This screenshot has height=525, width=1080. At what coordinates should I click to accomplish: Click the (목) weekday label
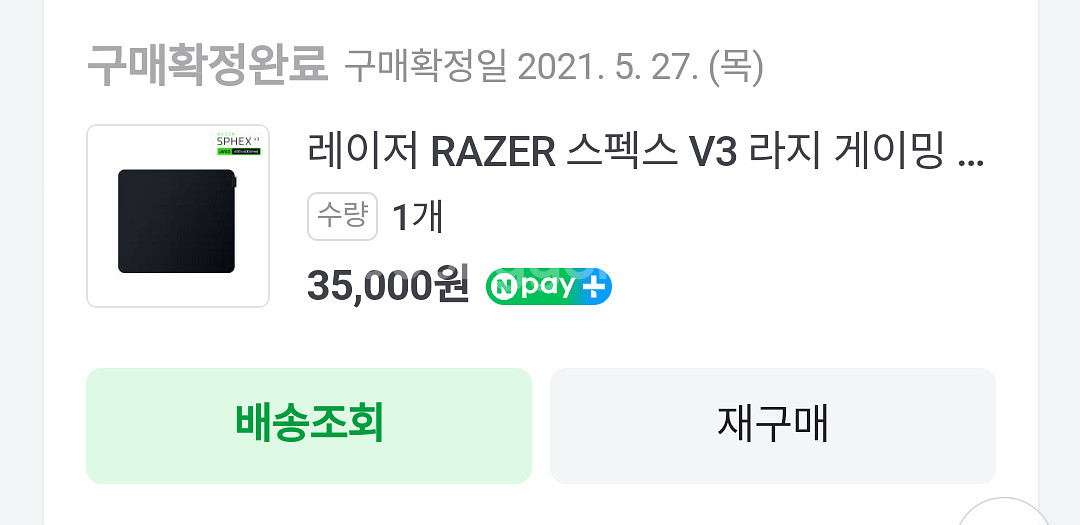736,68
